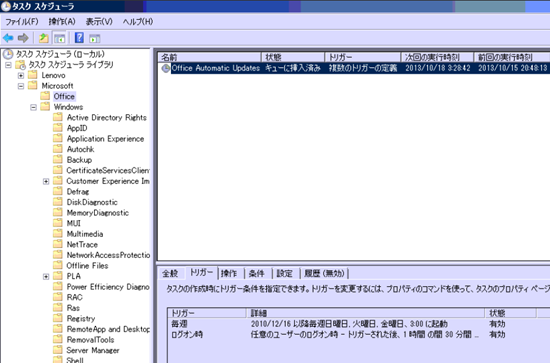
Task: Sort by 前回の実行時刻 column header
Action: [x=511, y=57]
